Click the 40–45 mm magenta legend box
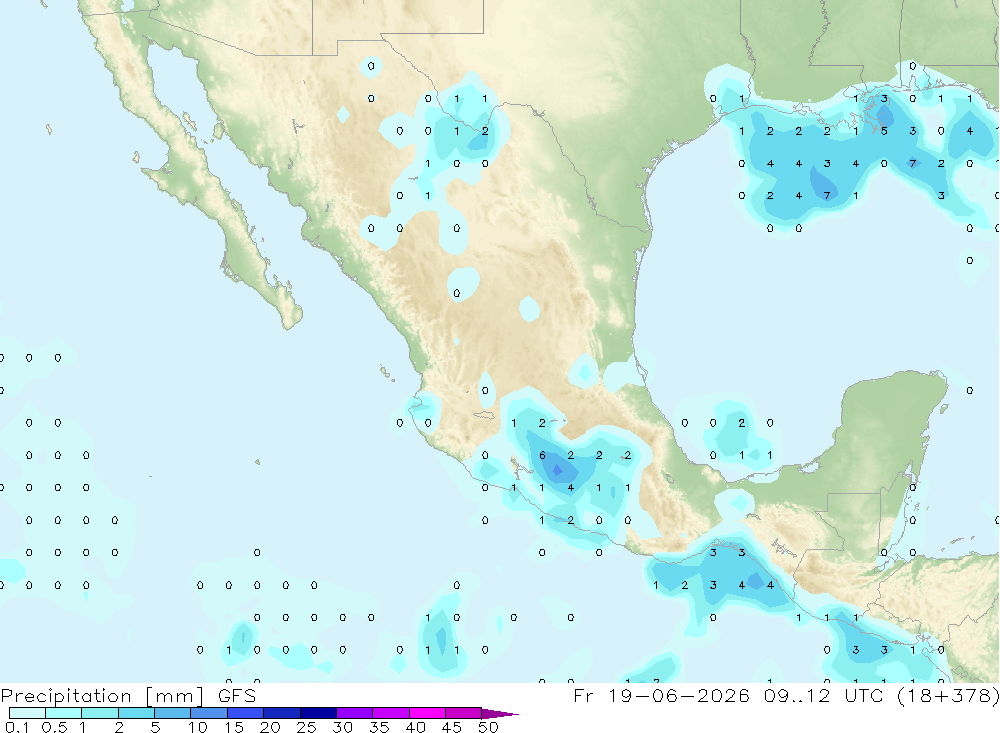 pos(427,713)
